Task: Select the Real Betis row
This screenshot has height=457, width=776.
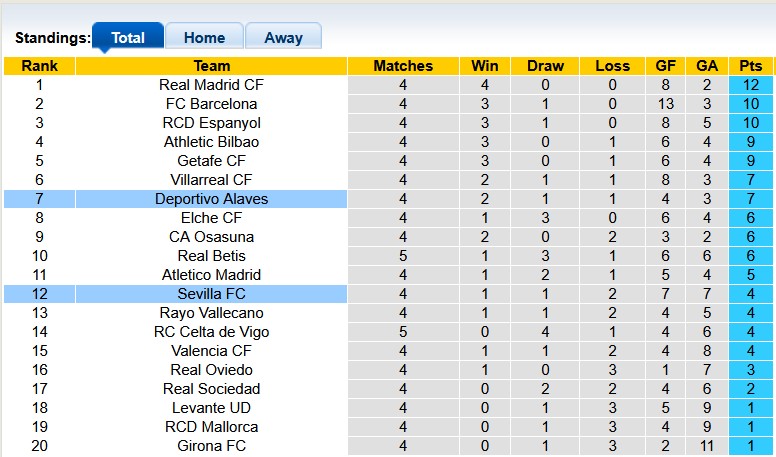Action: point(211,256)
